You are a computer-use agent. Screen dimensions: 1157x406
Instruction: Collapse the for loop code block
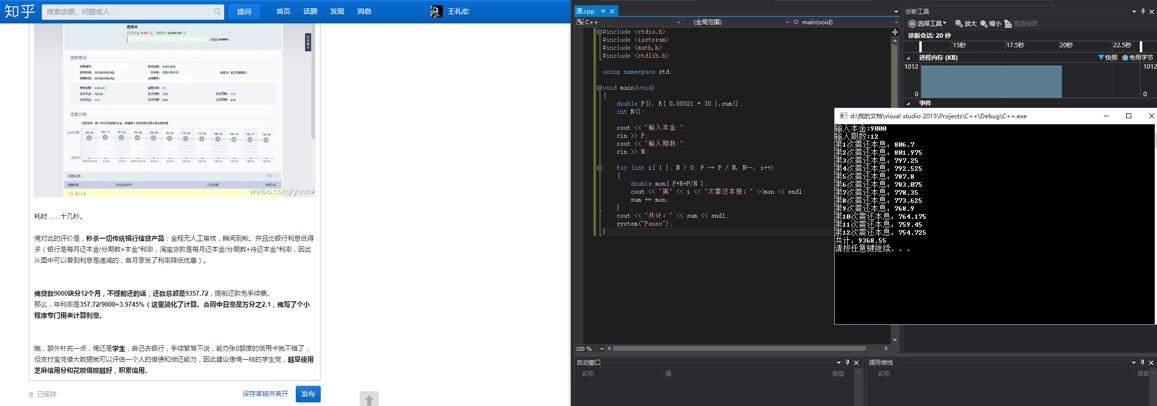coord(598,168)
